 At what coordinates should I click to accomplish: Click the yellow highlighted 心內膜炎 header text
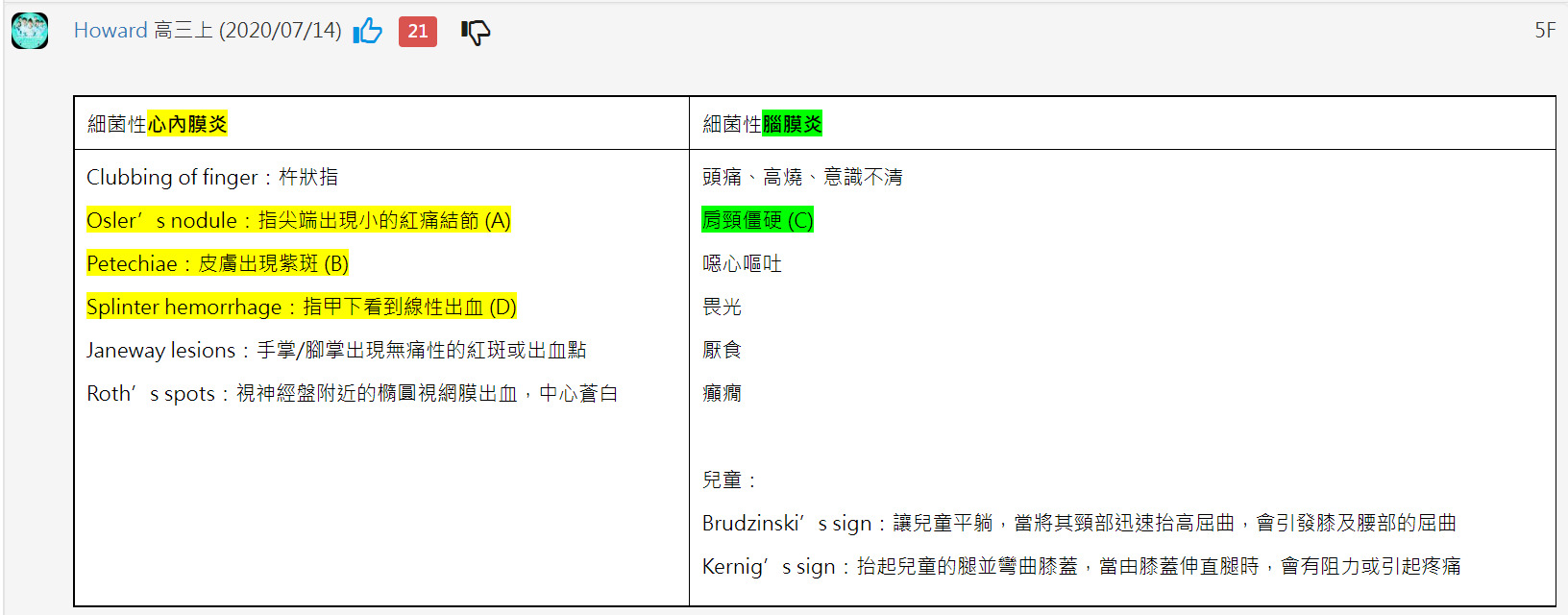(x=187, y=124)
